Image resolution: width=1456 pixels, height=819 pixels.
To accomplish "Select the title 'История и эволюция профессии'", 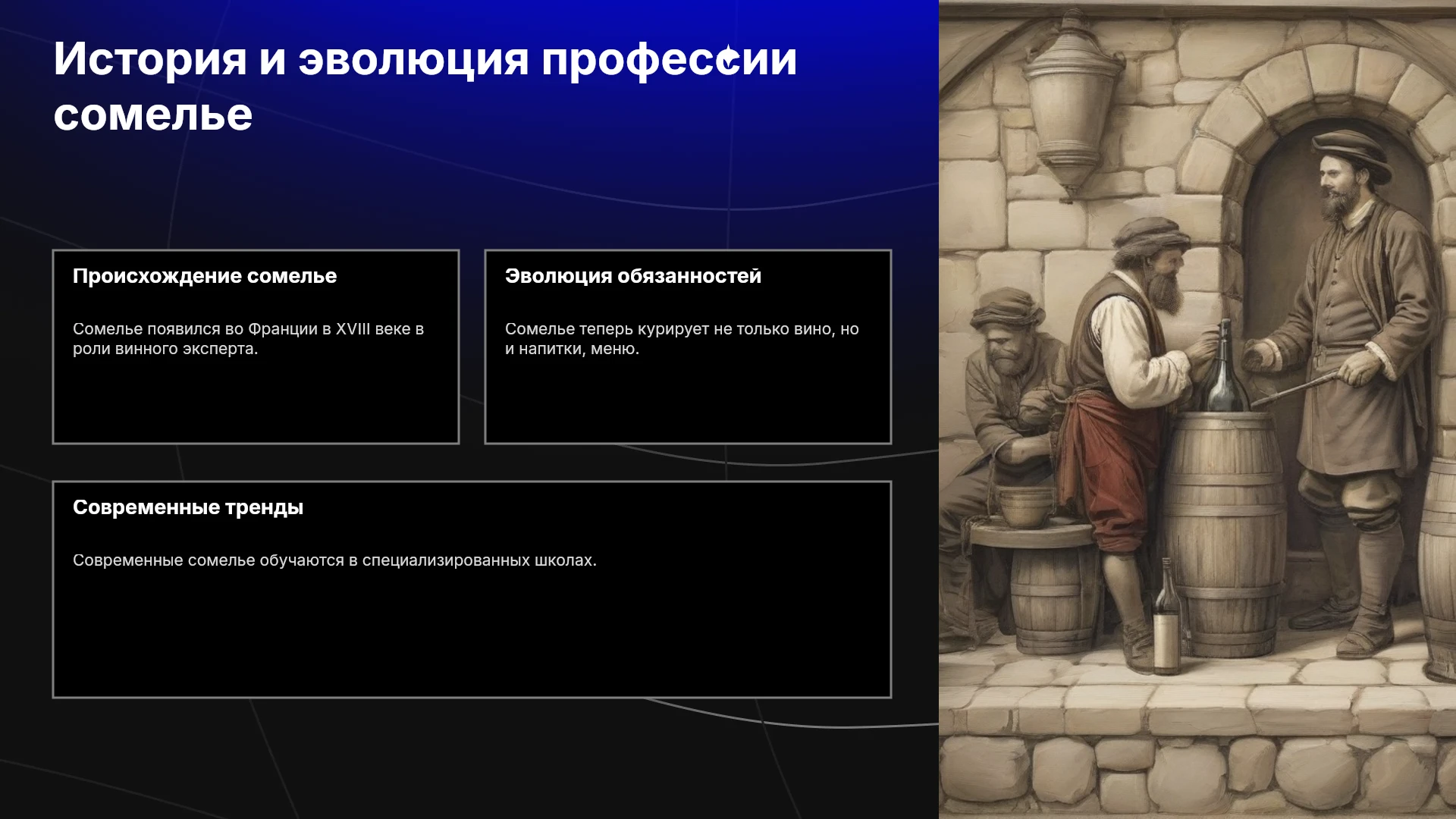I will [x=425, y=60].
